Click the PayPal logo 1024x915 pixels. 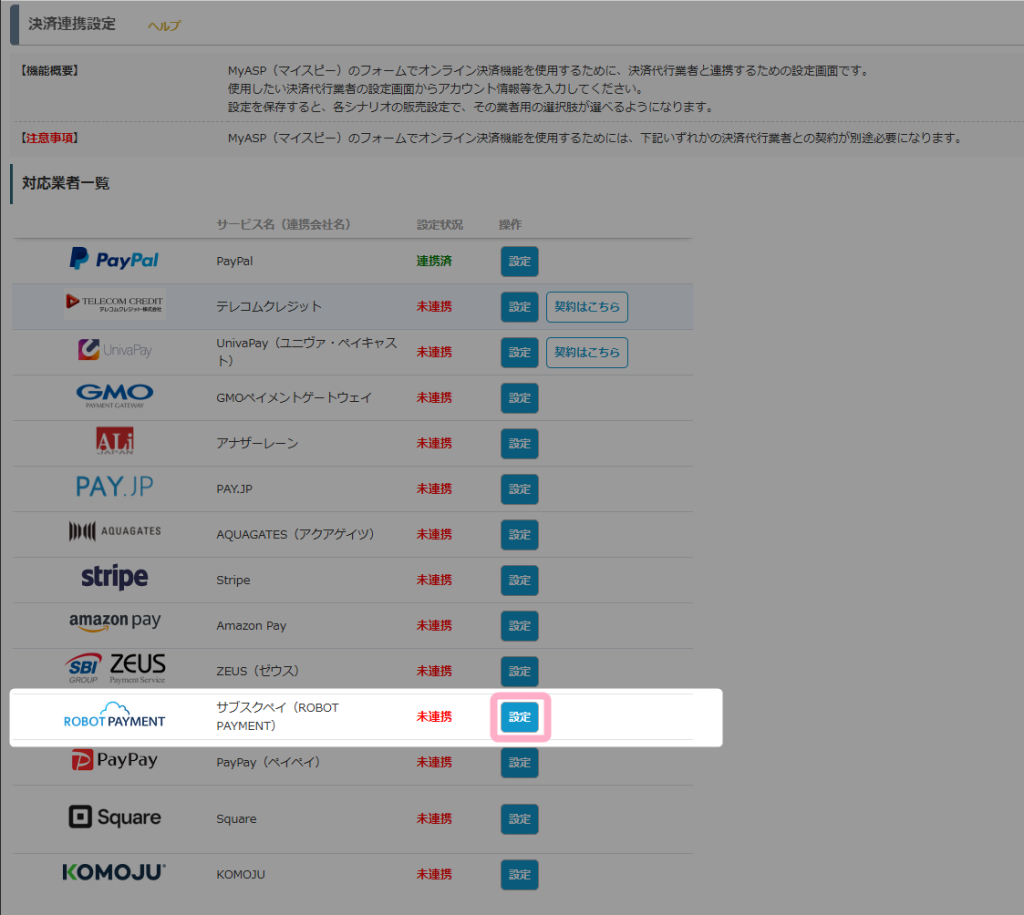click(x=114, y=260)
